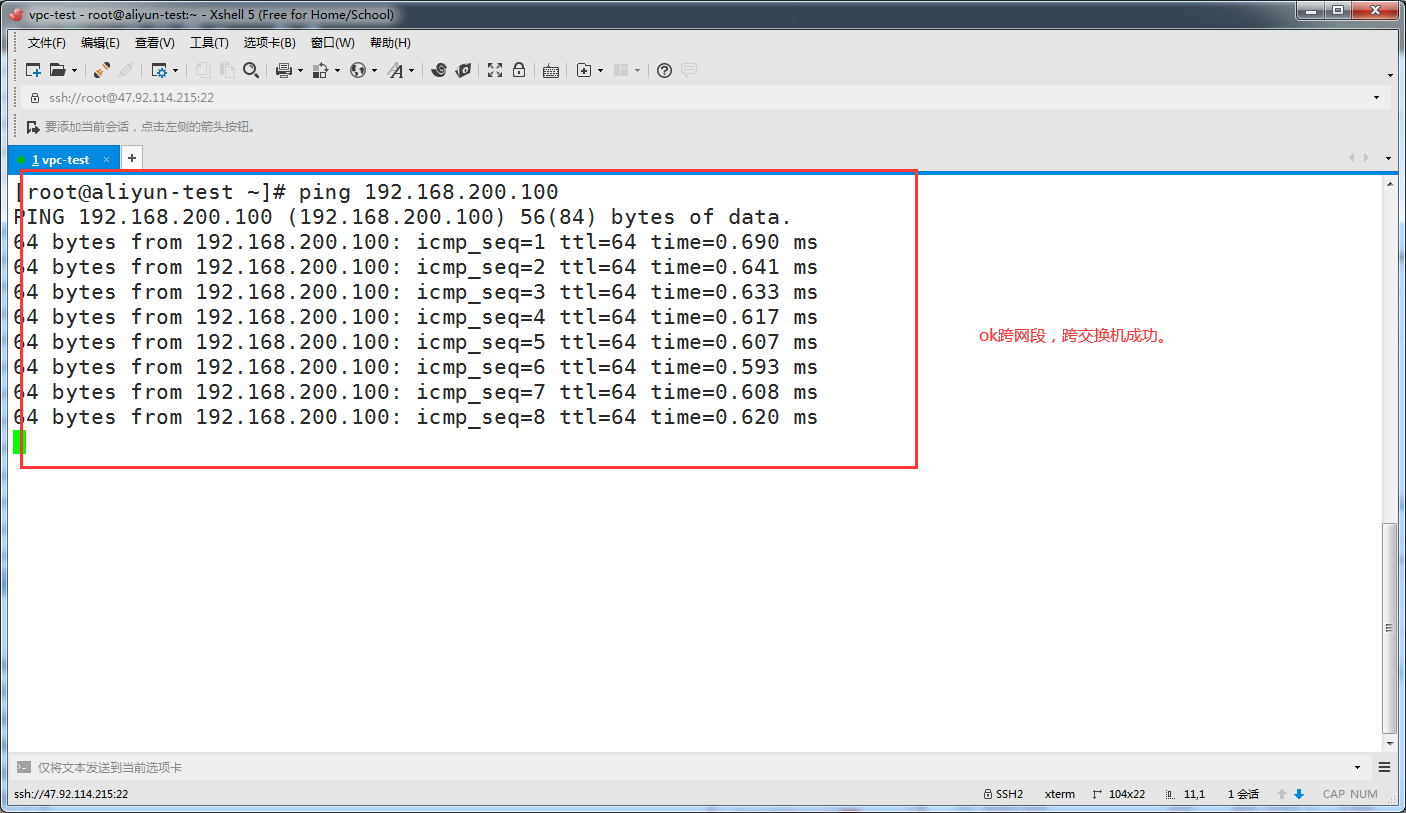This screenshot has height=813, width=1406.
Task: Open the address bar history dropdown
Action: tap(1376, 98)
